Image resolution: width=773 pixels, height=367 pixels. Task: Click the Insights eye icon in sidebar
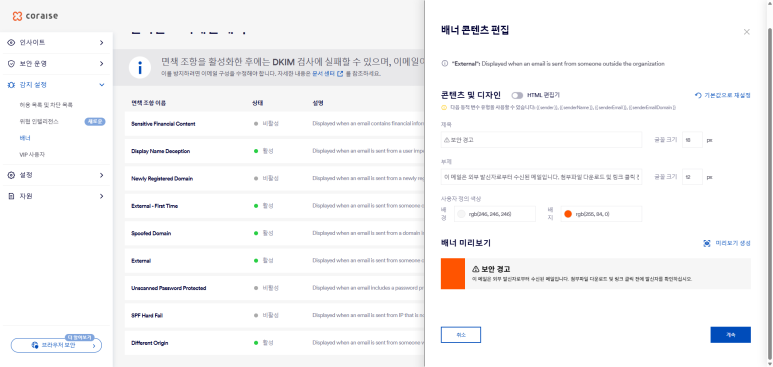click(x=11, y=42)
